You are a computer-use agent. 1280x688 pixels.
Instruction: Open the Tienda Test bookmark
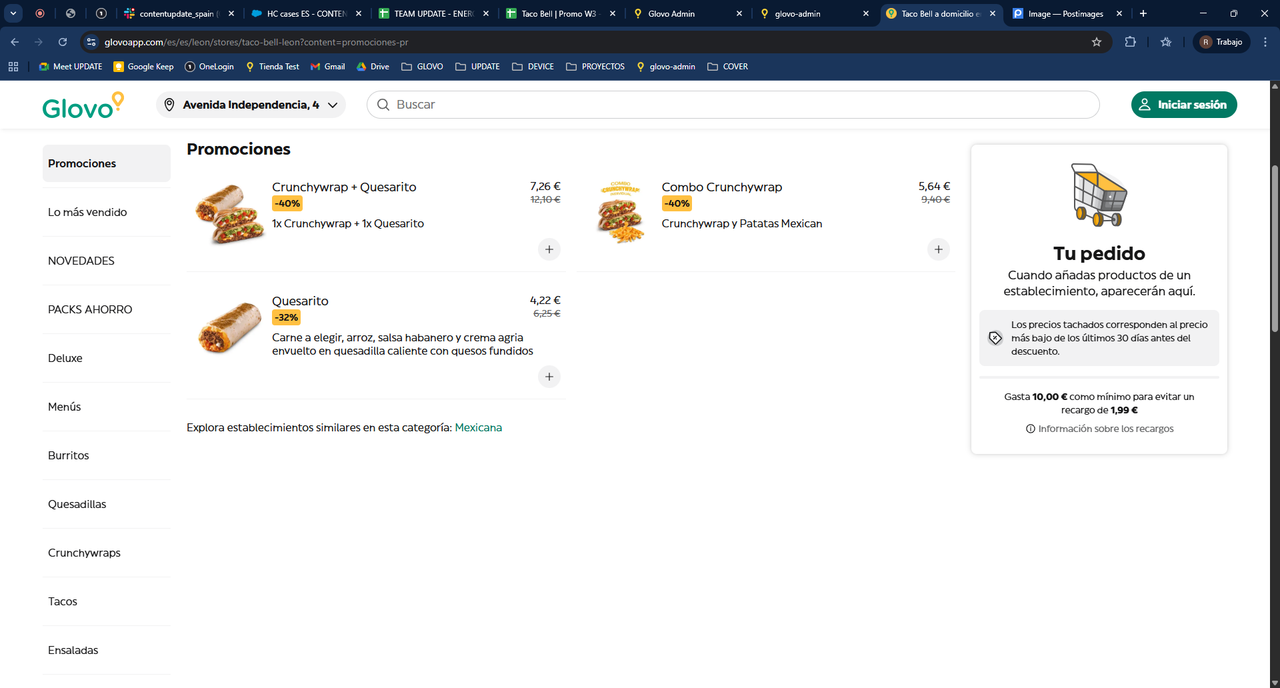[272, 67]
